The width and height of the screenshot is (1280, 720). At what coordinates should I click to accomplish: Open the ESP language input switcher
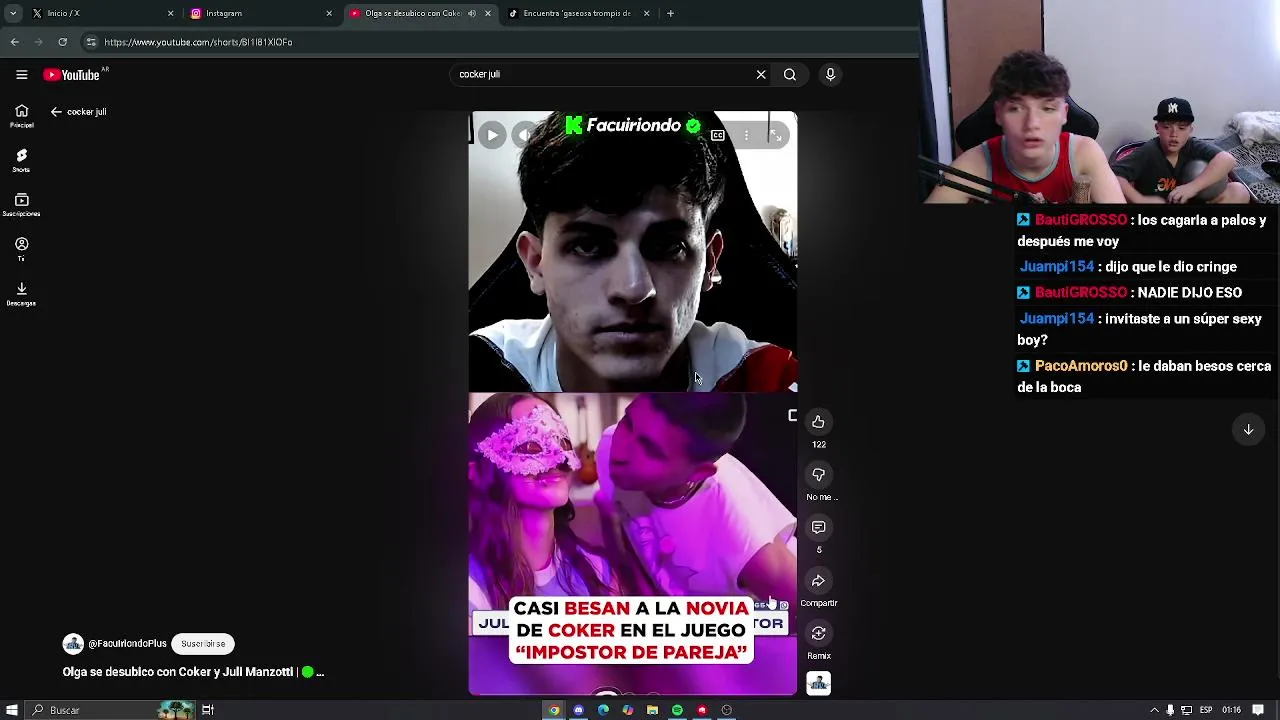coord(1206,710)
